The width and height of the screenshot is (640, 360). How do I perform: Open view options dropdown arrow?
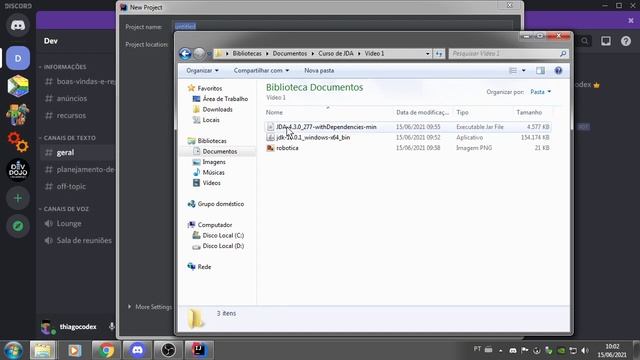coord(524,71)
